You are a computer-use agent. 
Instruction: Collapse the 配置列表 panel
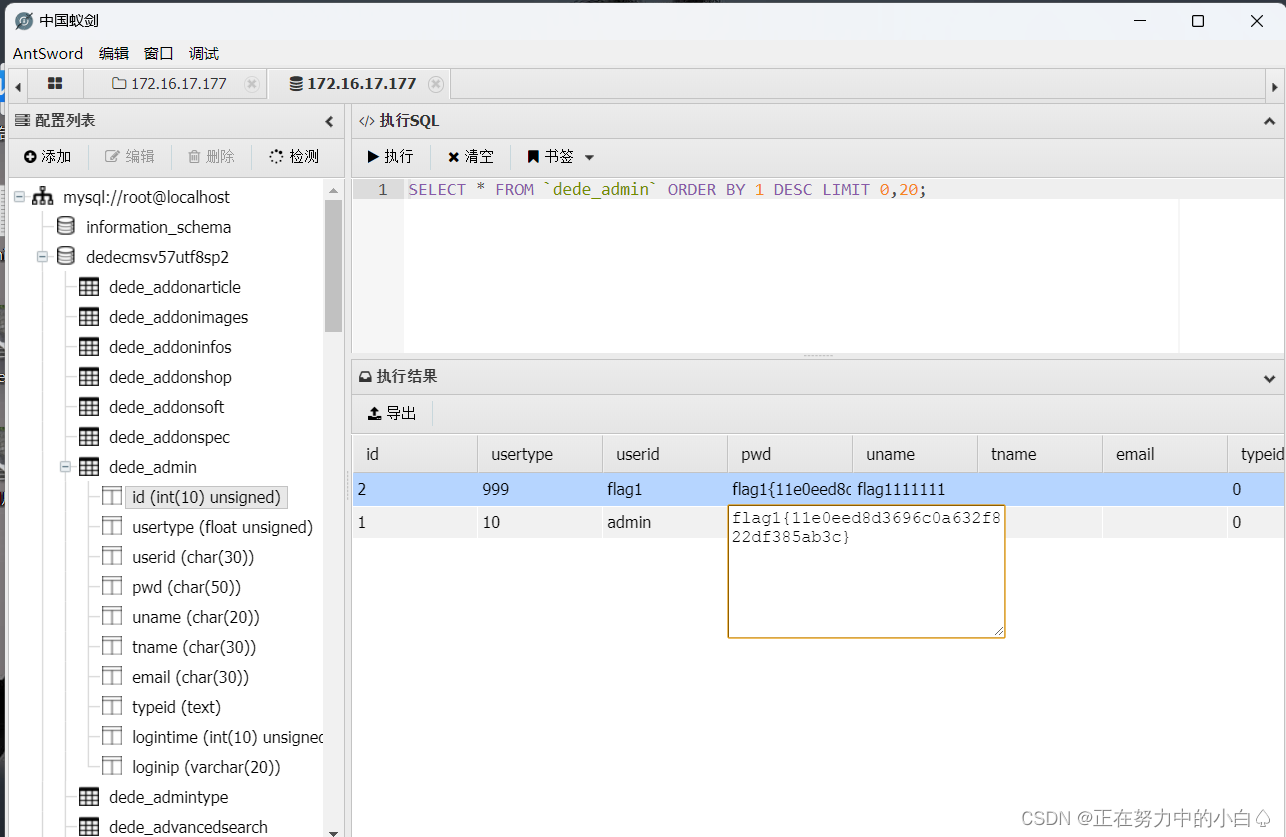(x=330, y=121)
